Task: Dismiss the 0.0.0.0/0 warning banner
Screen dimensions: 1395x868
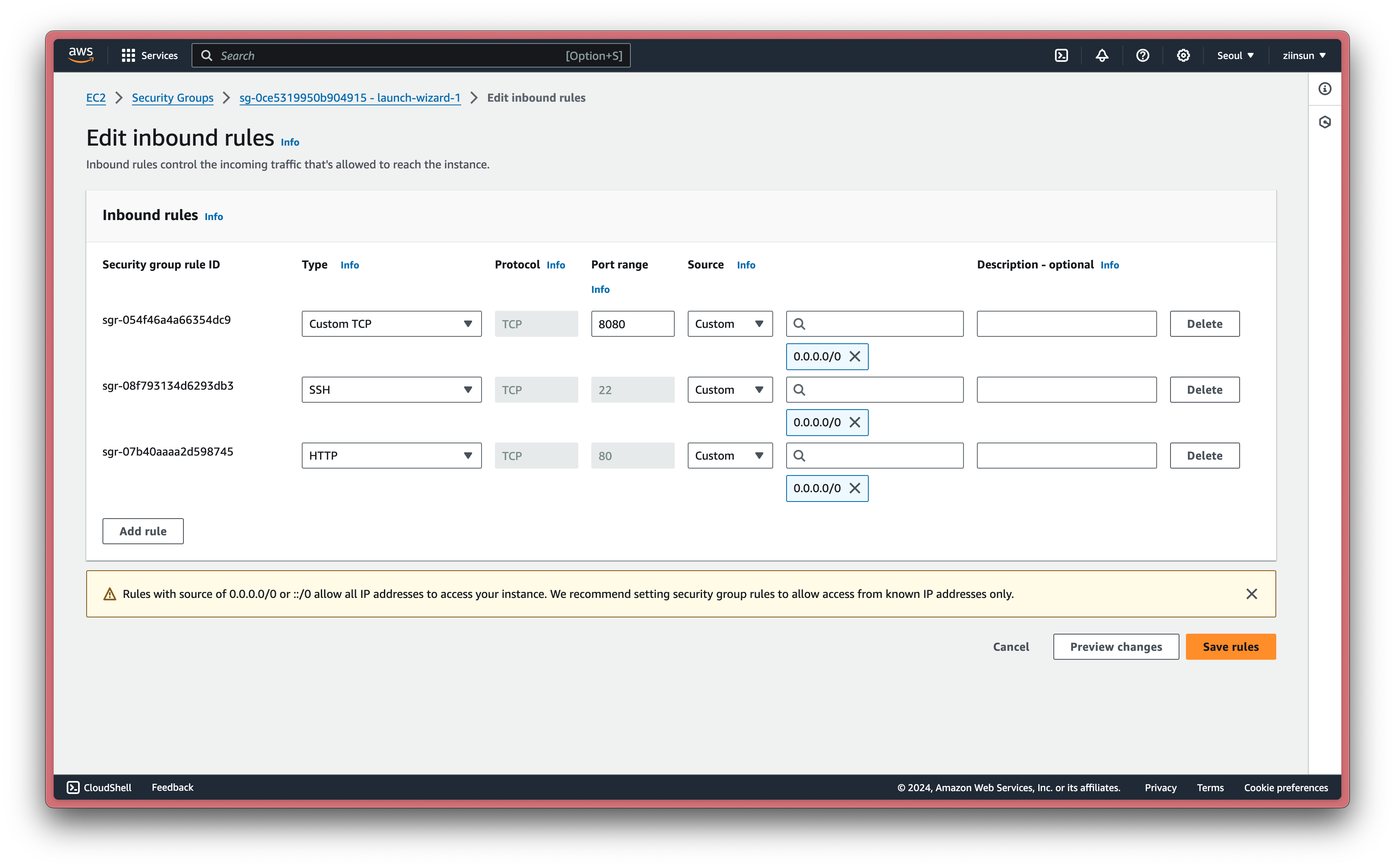Action: tap(1251, 593)
